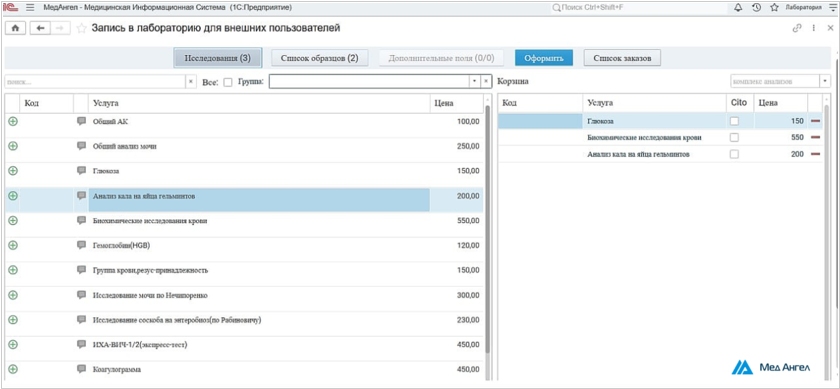Open the history clock icon
The height and width of the screenshot is (389, 840).
click(x=756, y=8)
